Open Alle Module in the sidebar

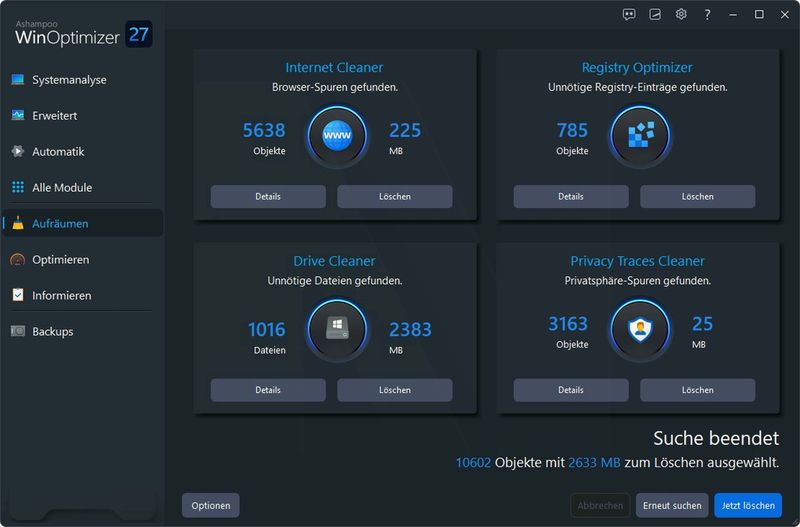(x=62, y=188)
